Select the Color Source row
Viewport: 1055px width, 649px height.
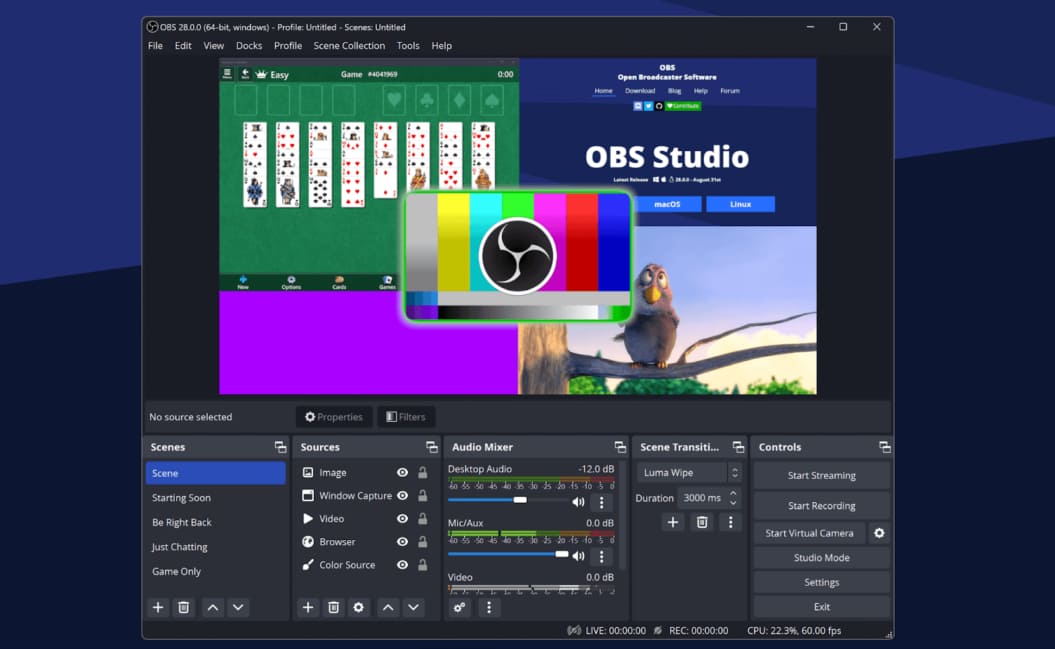pos(366,565)
